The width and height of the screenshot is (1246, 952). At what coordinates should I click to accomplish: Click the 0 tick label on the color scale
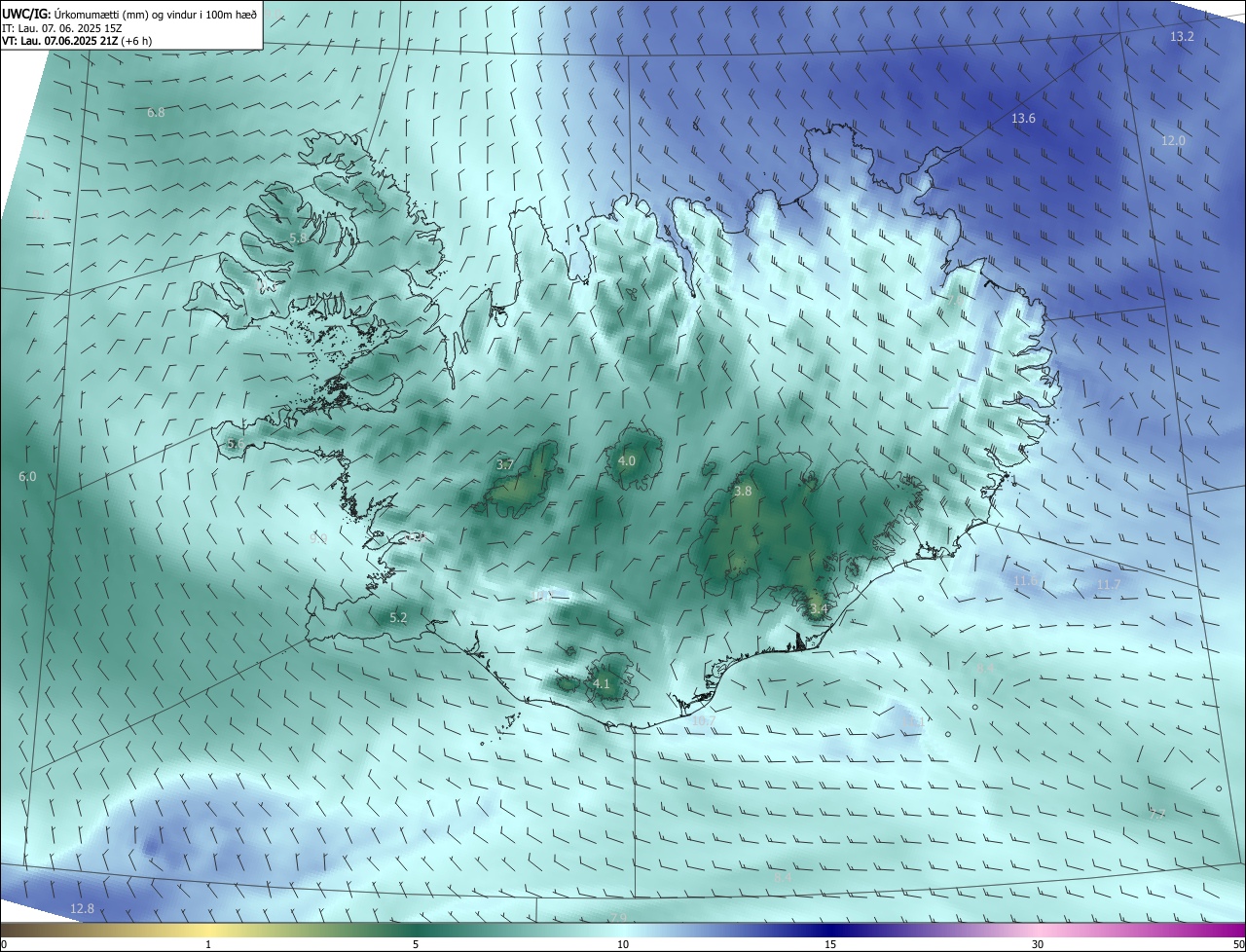coord(4,945)
